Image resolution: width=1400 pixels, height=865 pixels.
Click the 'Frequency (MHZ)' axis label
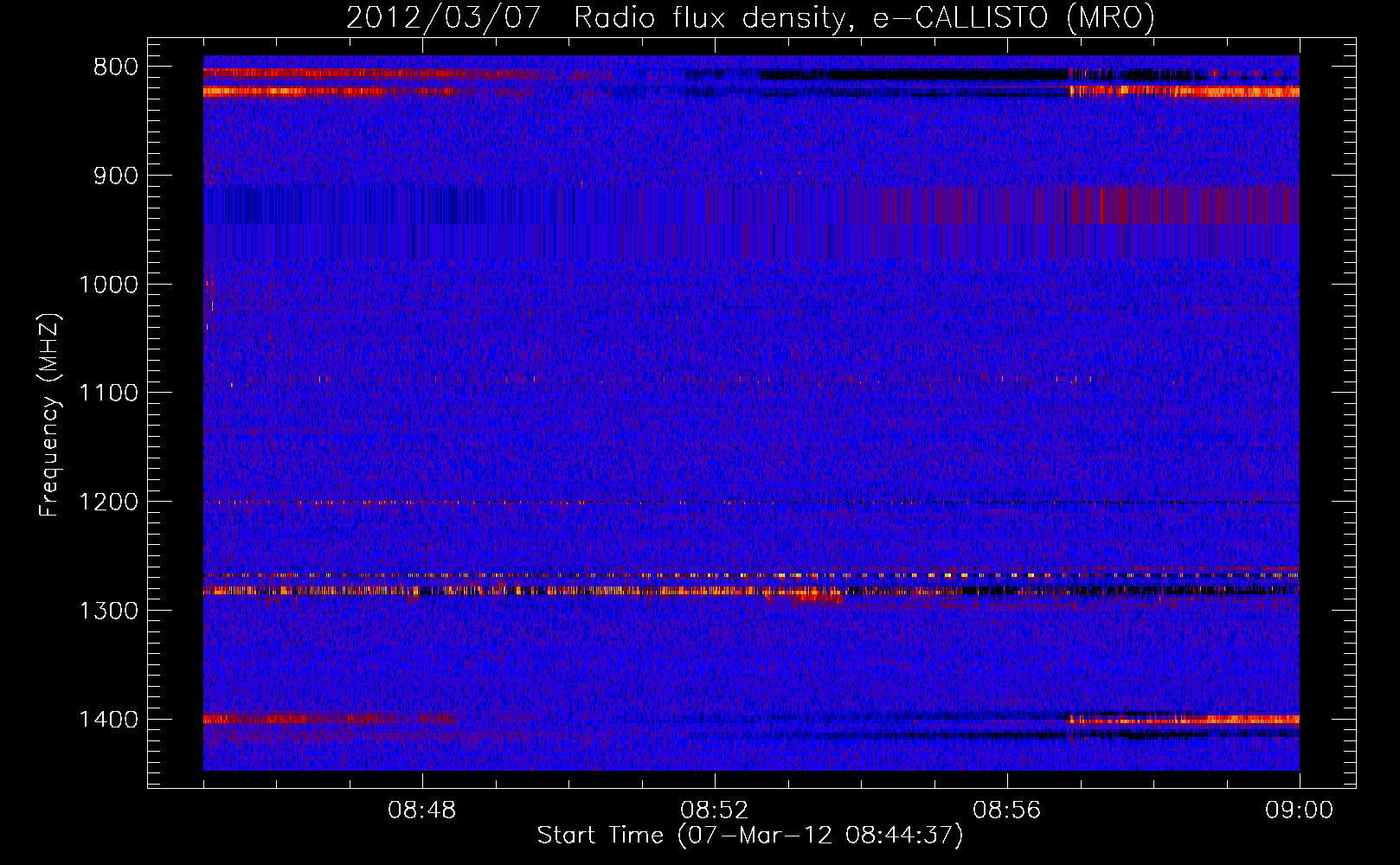(x=50, y=415)
